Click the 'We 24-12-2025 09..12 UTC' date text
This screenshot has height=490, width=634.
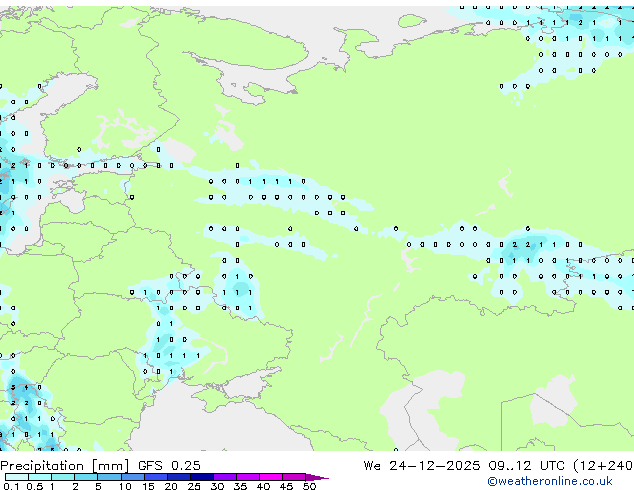464,466
